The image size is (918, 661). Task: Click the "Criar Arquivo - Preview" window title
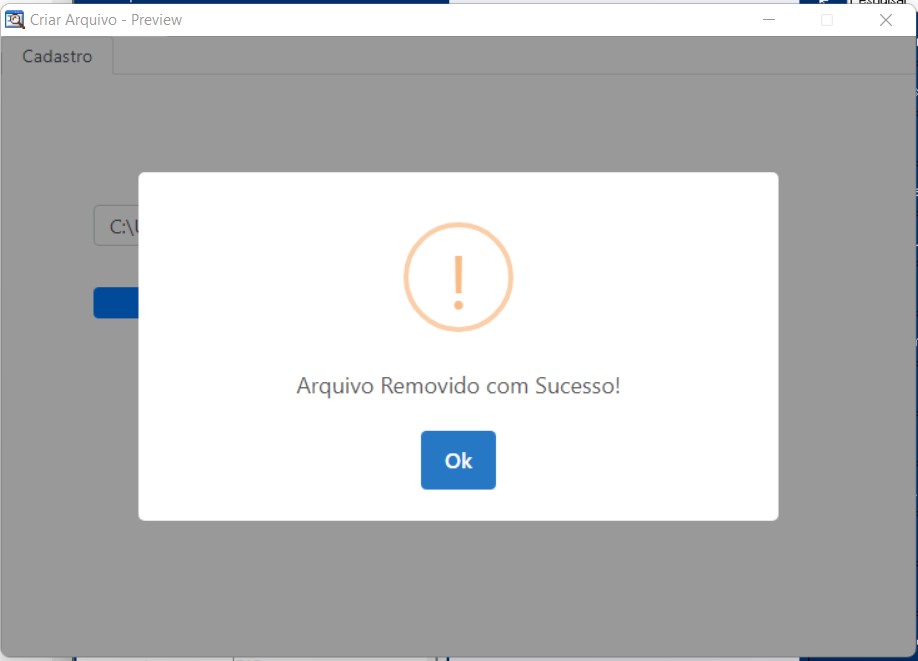[x=106, y=20]
